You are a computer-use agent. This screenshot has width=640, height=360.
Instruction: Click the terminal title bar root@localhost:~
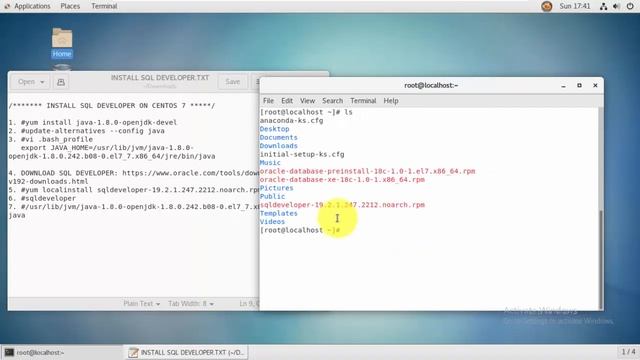[x=431, y=85]
